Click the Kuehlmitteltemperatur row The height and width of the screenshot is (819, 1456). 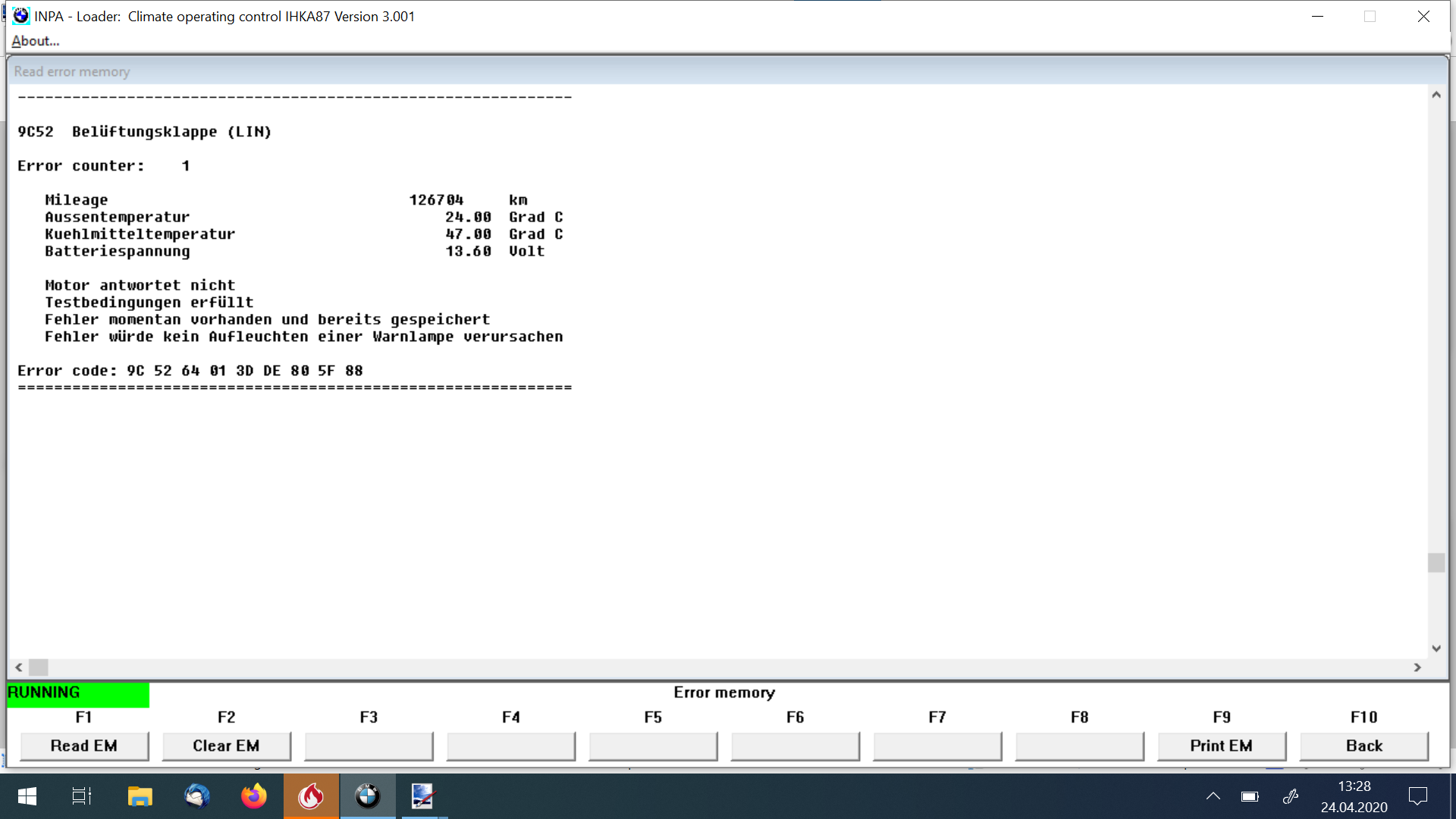[x=304, y=234]
